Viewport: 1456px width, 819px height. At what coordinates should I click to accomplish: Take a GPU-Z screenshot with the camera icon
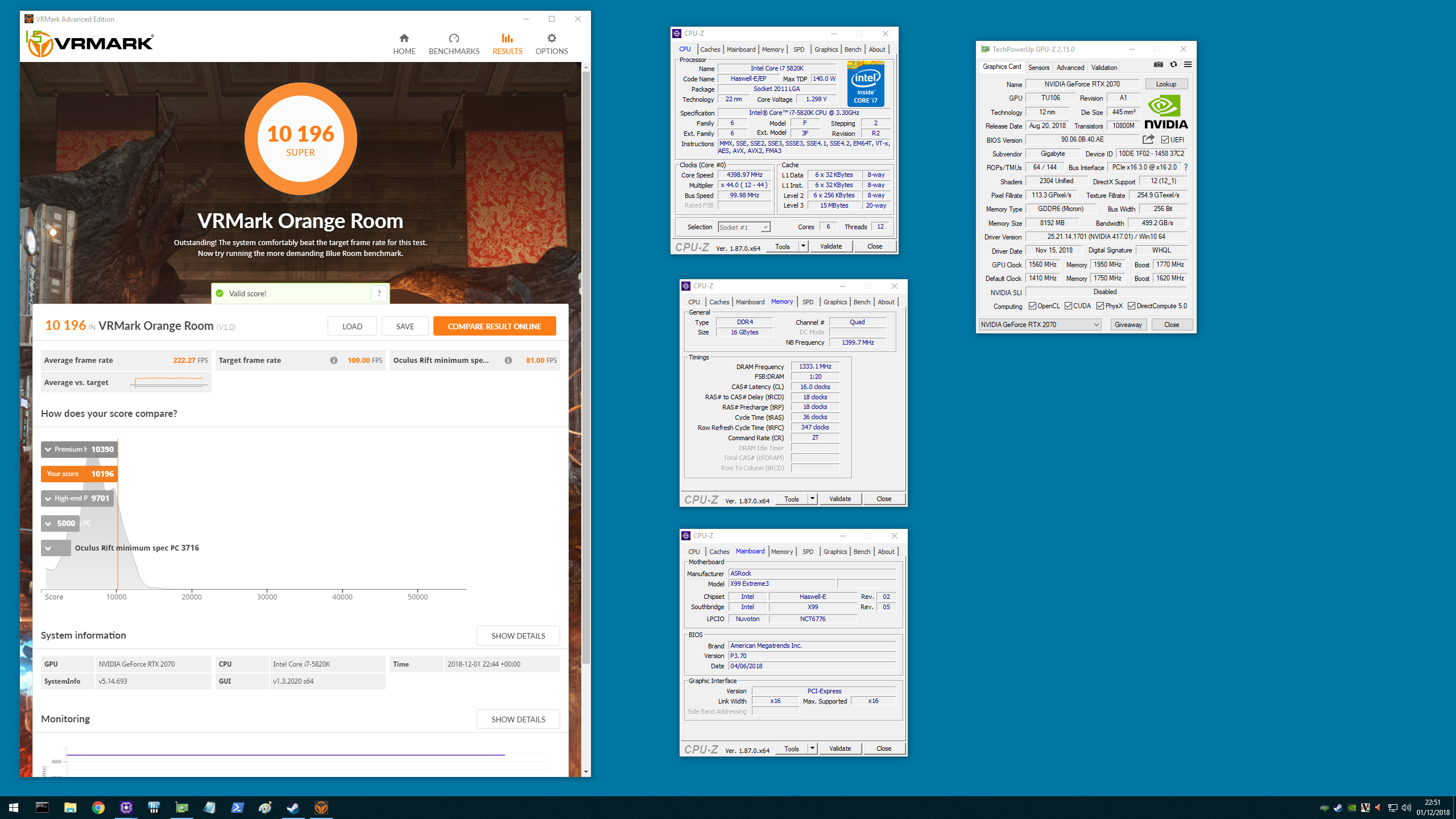[x=1159, y=65]
